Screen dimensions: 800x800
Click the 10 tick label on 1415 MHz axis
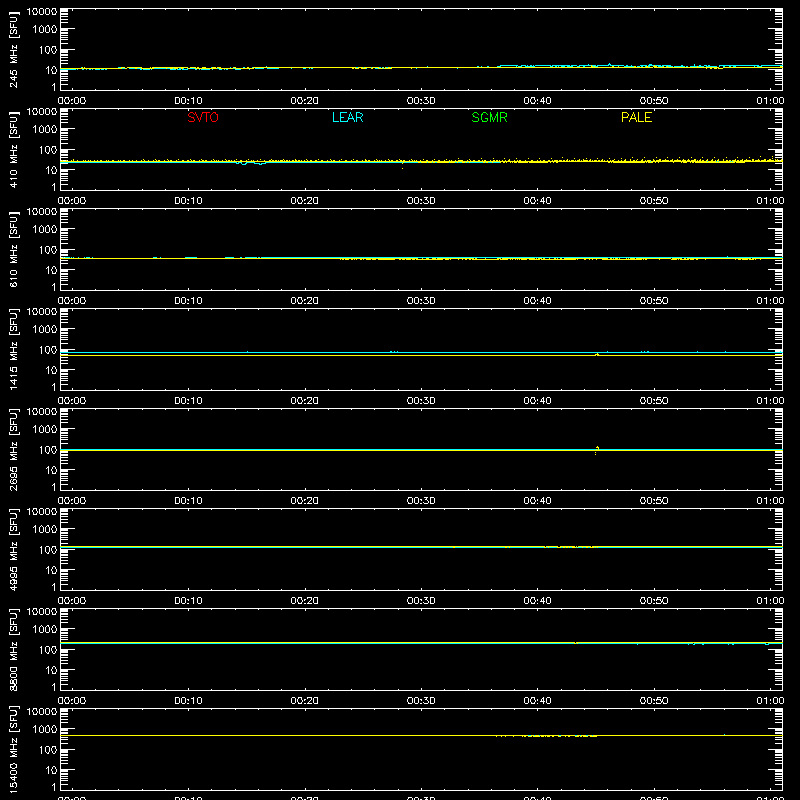tap(51, 370)
